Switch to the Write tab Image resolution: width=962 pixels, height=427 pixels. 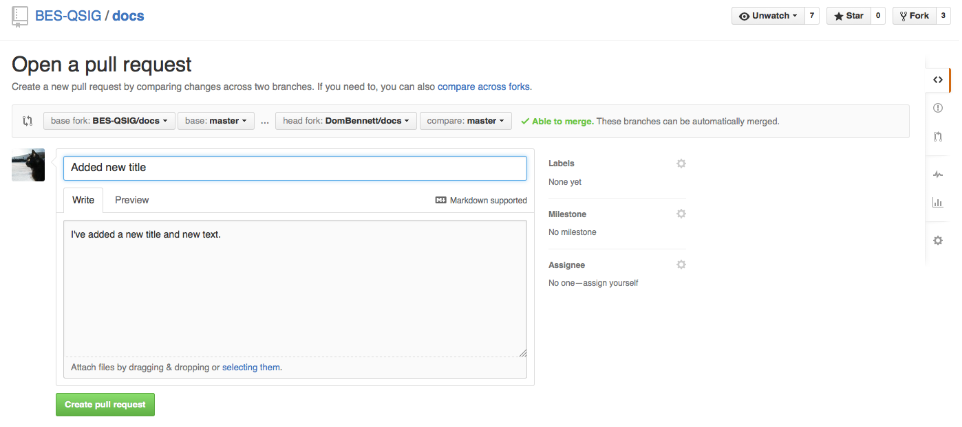[83, 200]
